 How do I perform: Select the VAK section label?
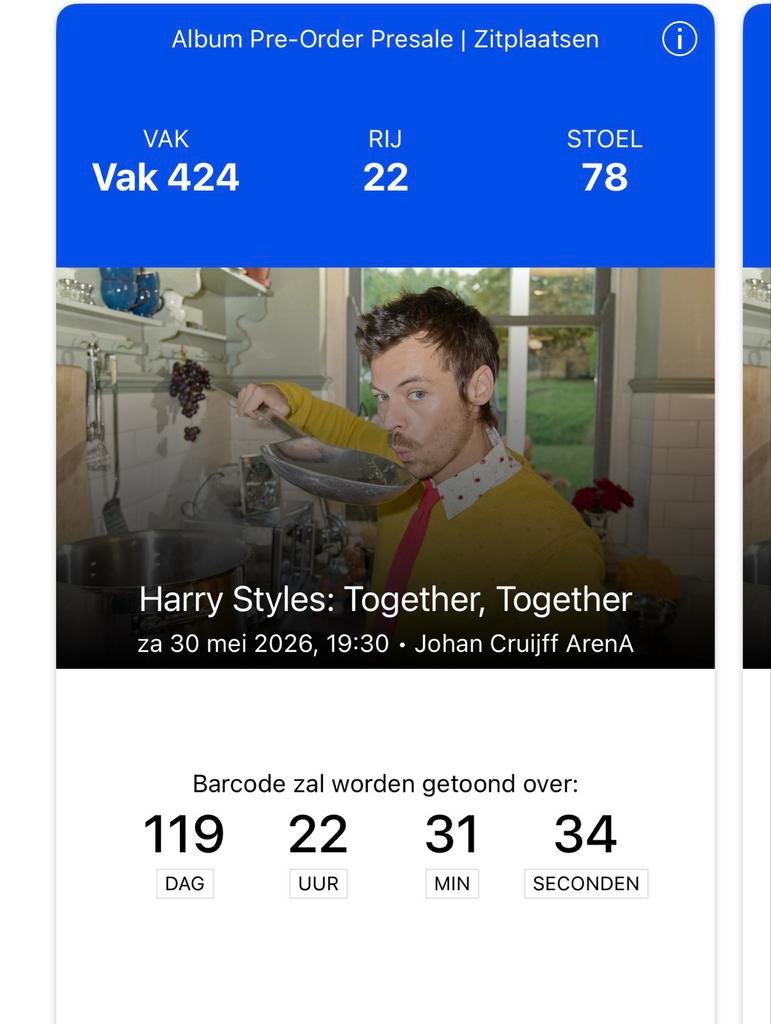166,139
